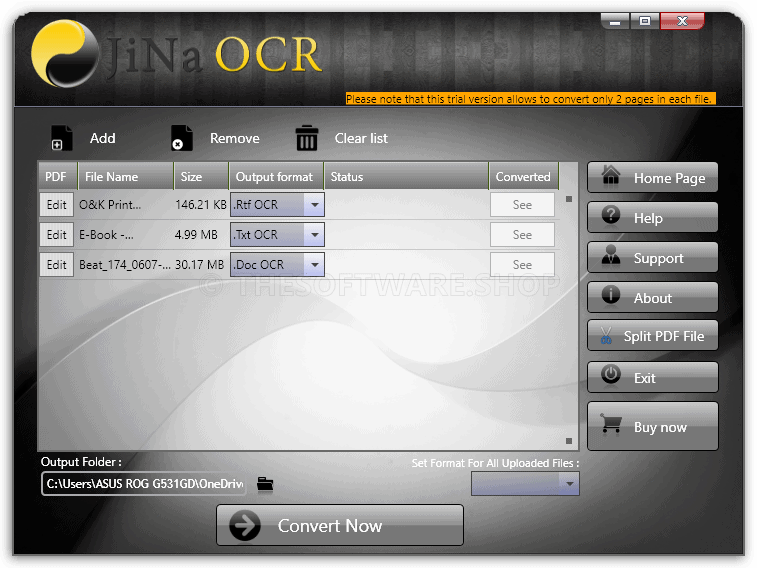Click the Size column header
The height and width of the screenshot is (568, 757).
(201, 177)
